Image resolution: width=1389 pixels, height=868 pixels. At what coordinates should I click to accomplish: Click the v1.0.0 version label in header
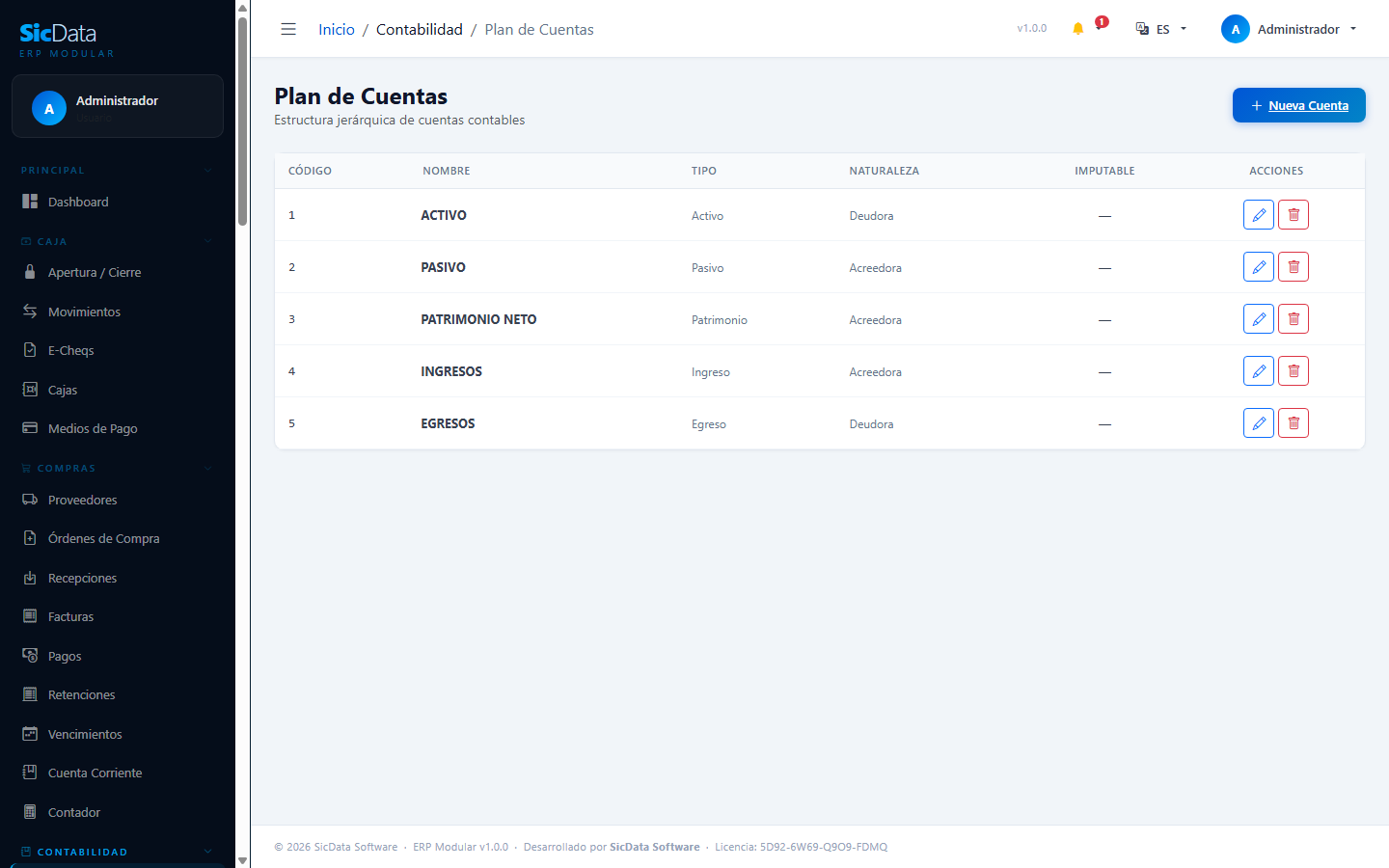coord(1032,29)
